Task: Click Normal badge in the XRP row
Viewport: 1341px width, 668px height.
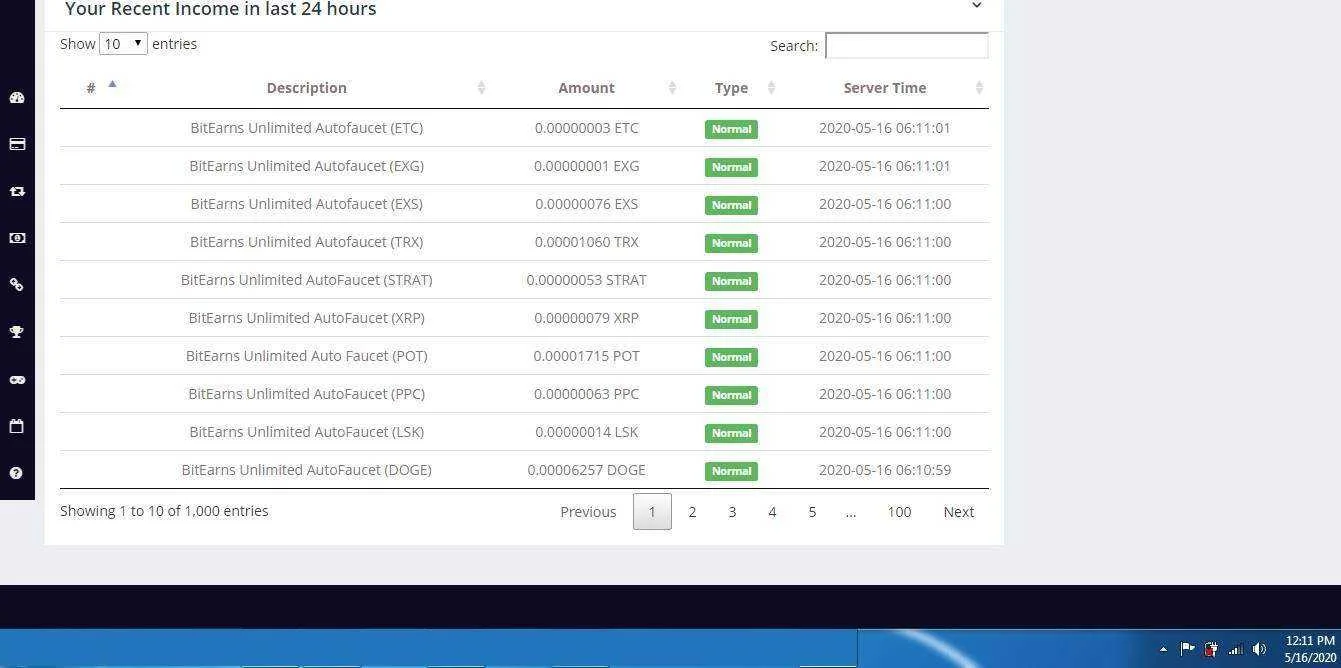Action: [x=731, y=319]
